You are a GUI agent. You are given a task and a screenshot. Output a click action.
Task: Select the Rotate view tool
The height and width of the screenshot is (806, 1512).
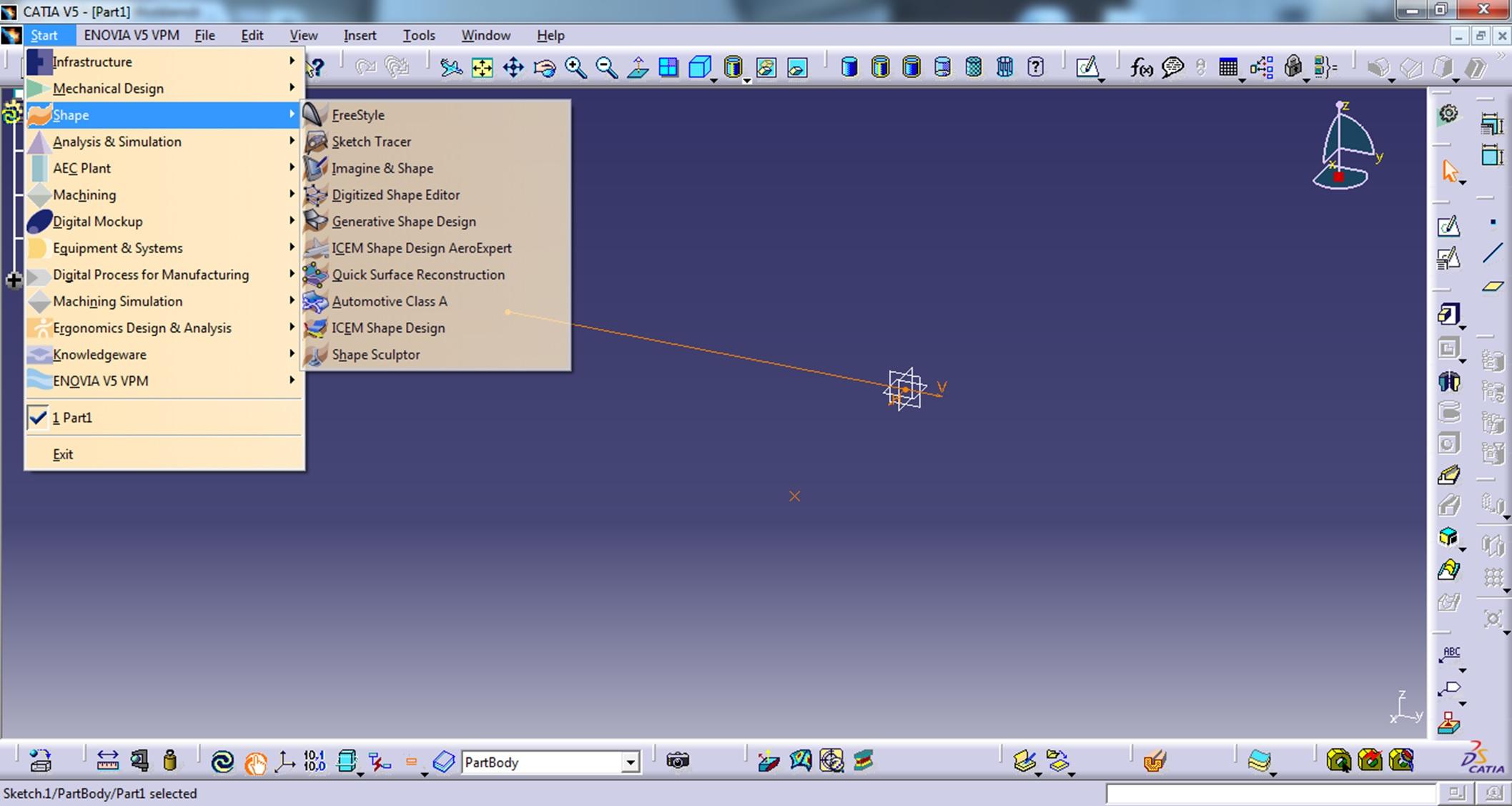point(545,67)
